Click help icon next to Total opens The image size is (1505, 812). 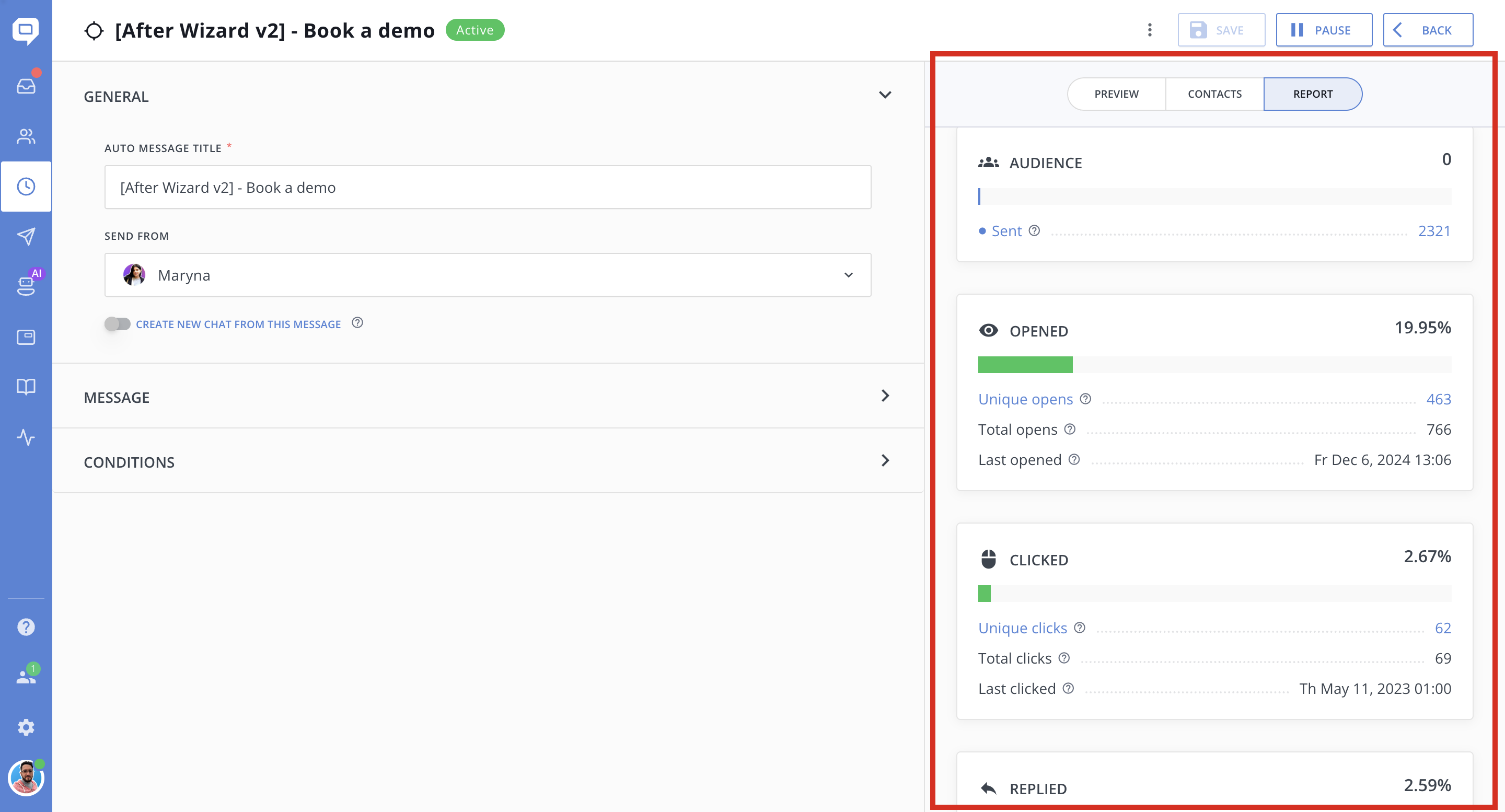click(x=1070, y=430)
